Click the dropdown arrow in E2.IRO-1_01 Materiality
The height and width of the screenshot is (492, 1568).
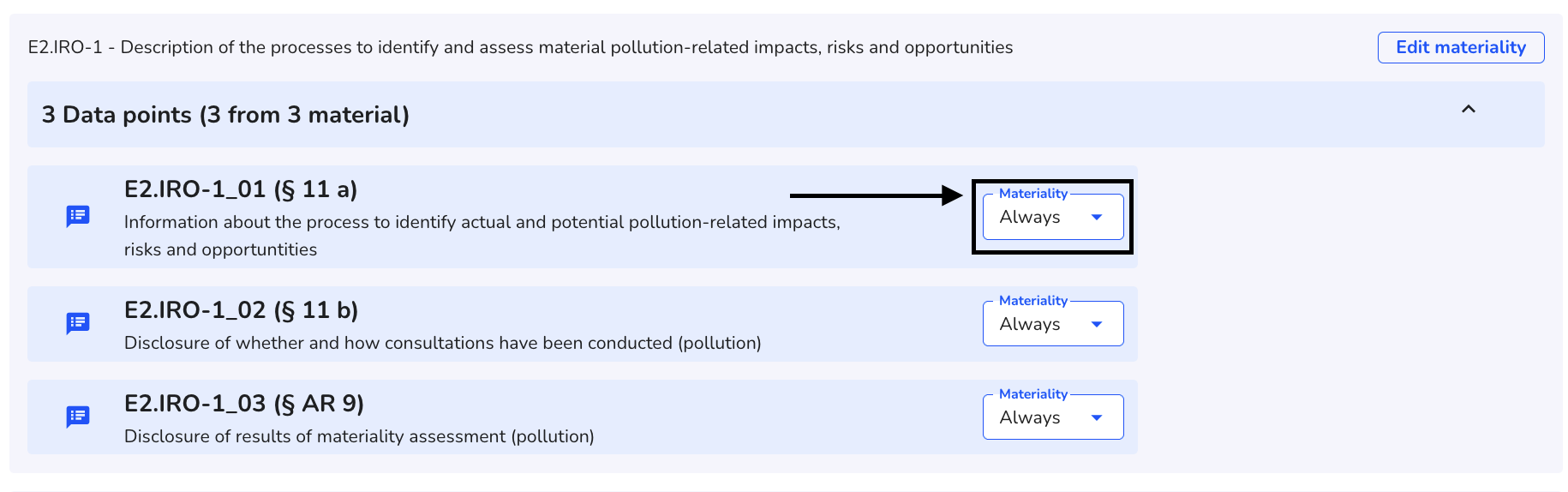click(x=1097, y=218)
